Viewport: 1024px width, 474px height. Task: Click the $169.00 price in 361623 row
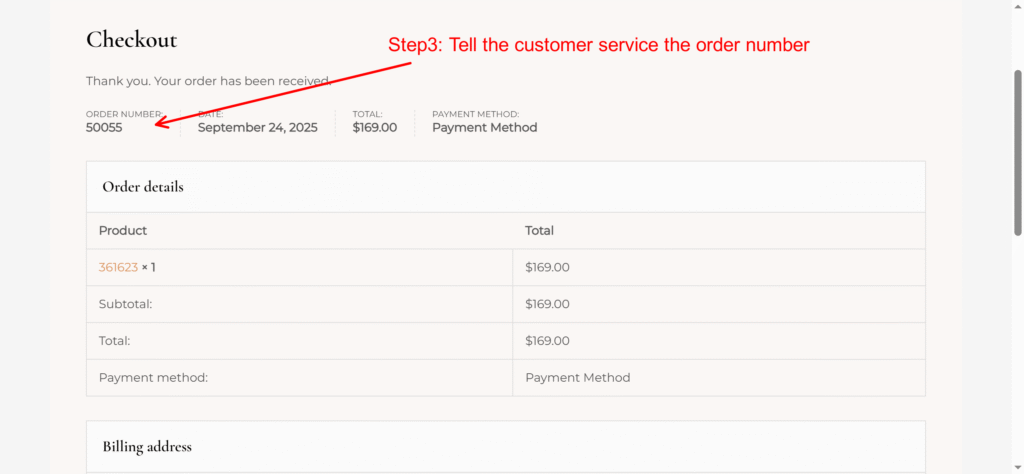tap(547, 267)
